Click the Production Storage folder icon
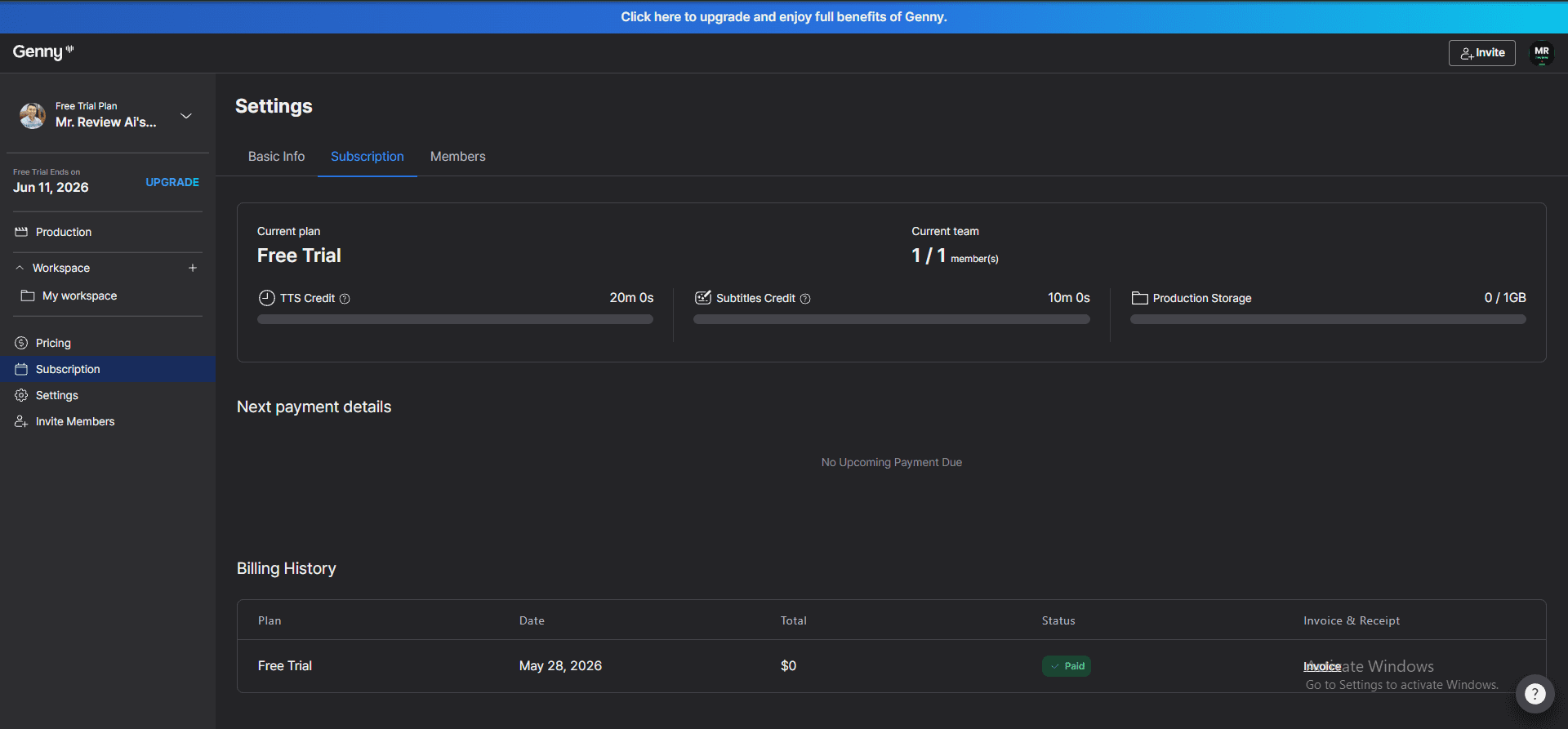This screenshot has height=729, width=1568. point(1139,298)
